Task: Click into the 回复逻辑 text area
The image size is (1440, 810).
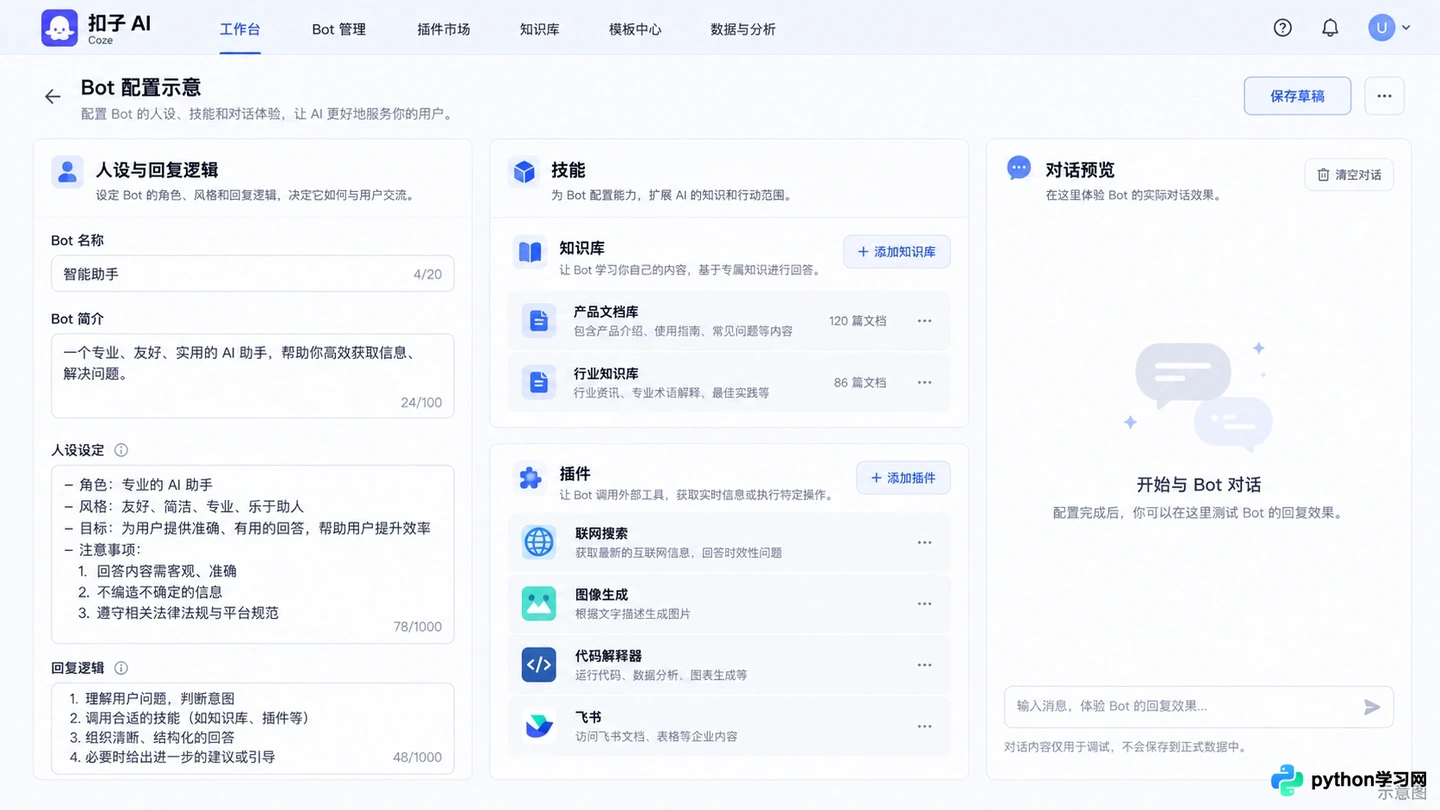Action: point(253,728)
